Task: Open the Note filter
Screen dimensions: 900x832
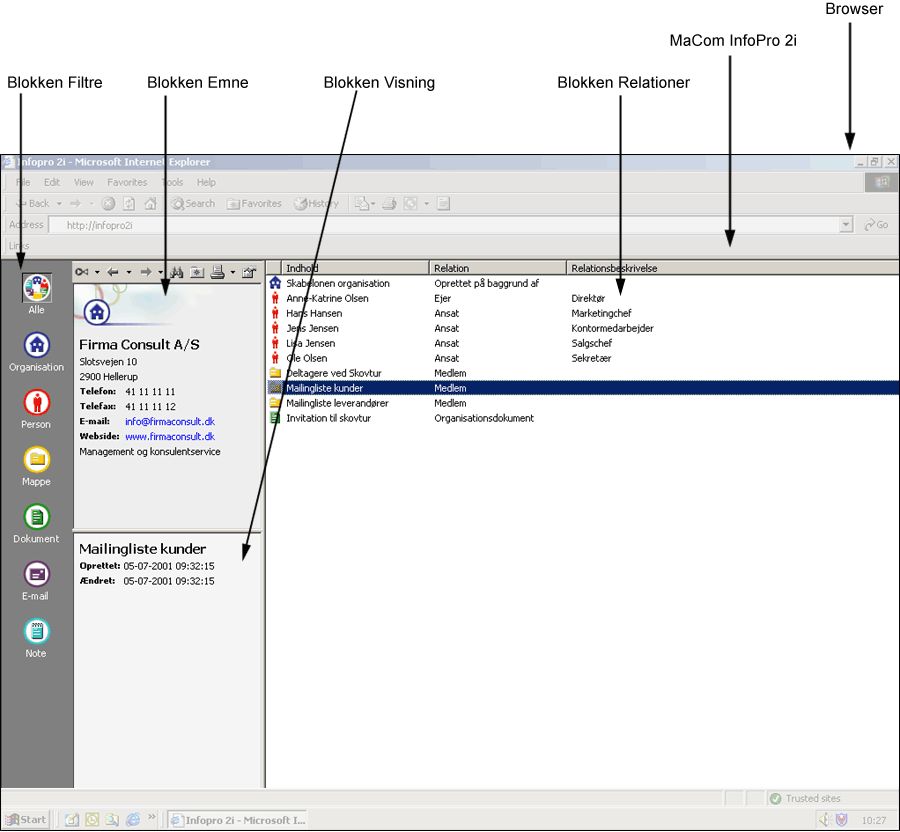Action: point(37,632)
